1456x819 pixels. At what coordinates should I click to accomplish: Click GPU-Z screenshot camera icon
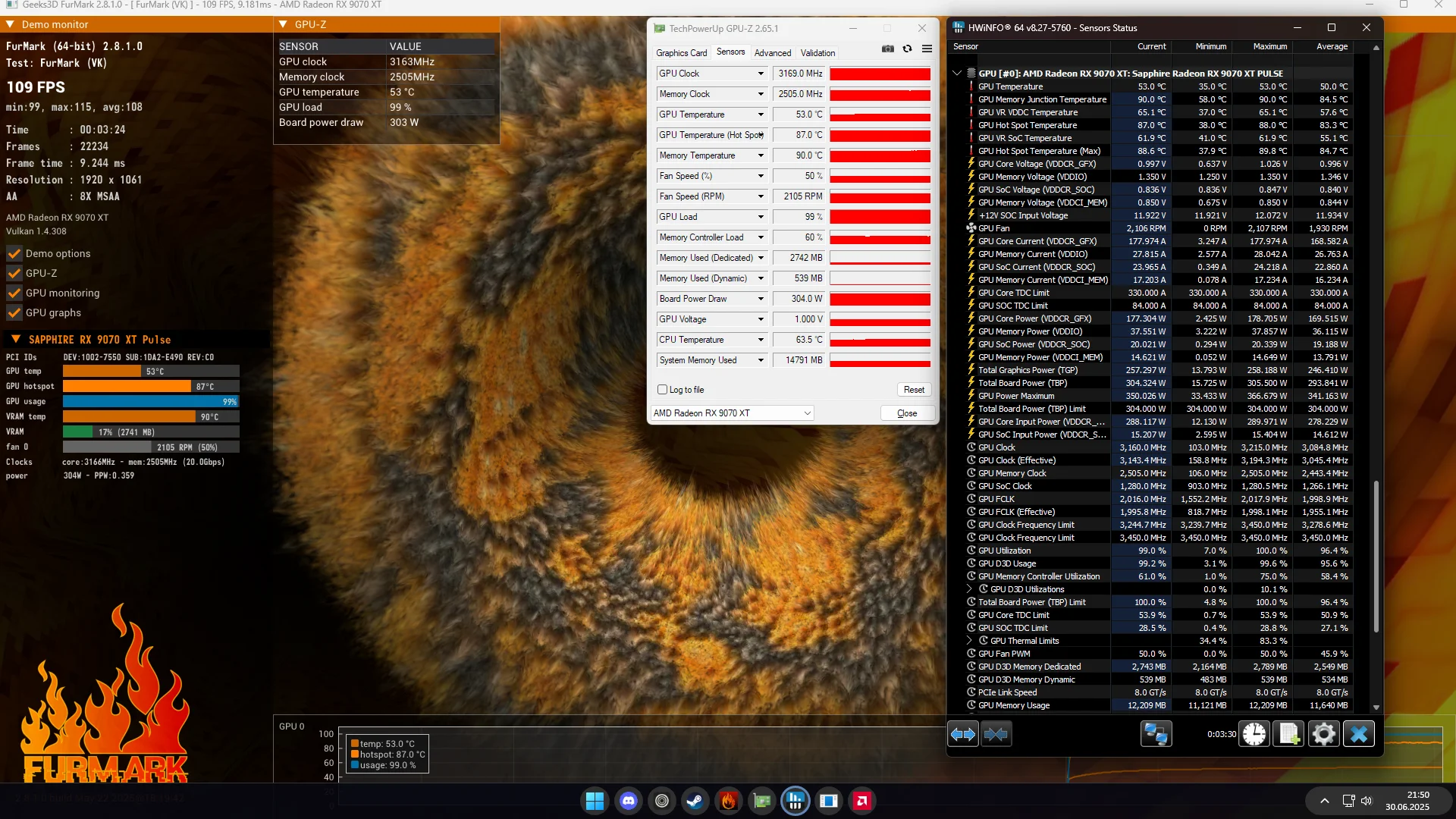point(887,49)
